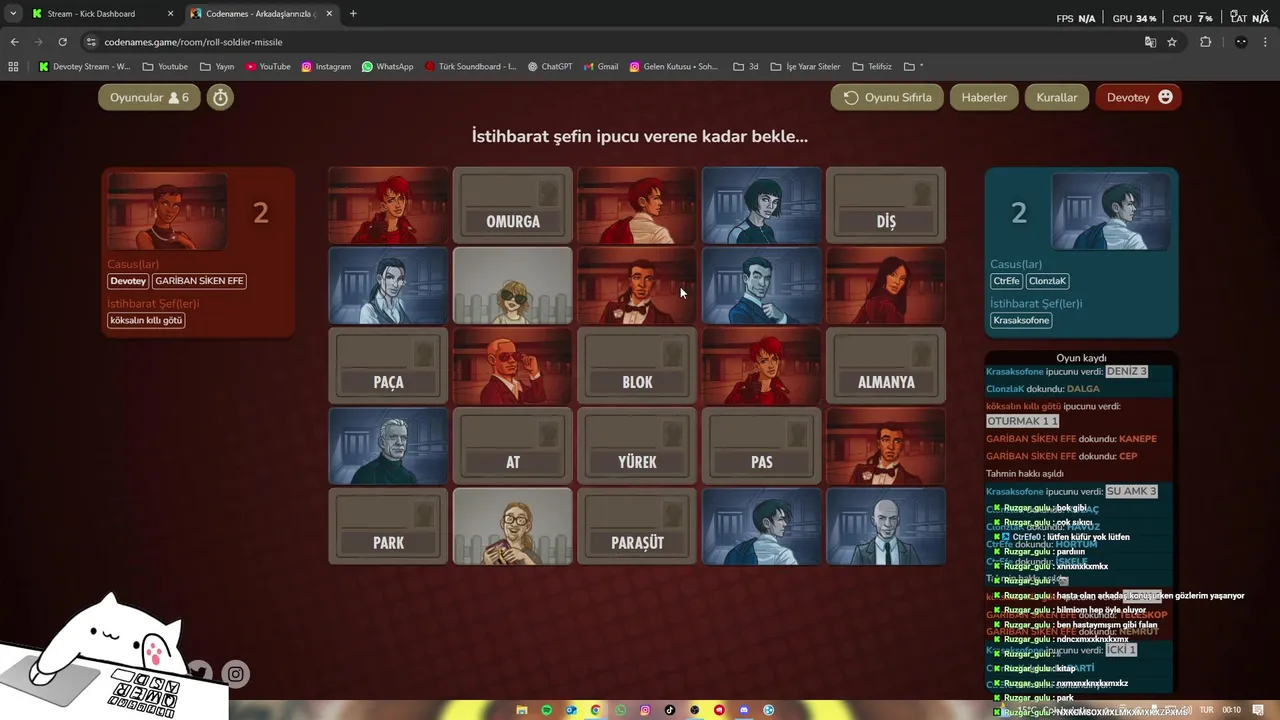This screenshot has width=1280, height=720.
Task: Click the DENİZ 3 clue in game log
Action: pyautogui.click(x=1126, y=371)
